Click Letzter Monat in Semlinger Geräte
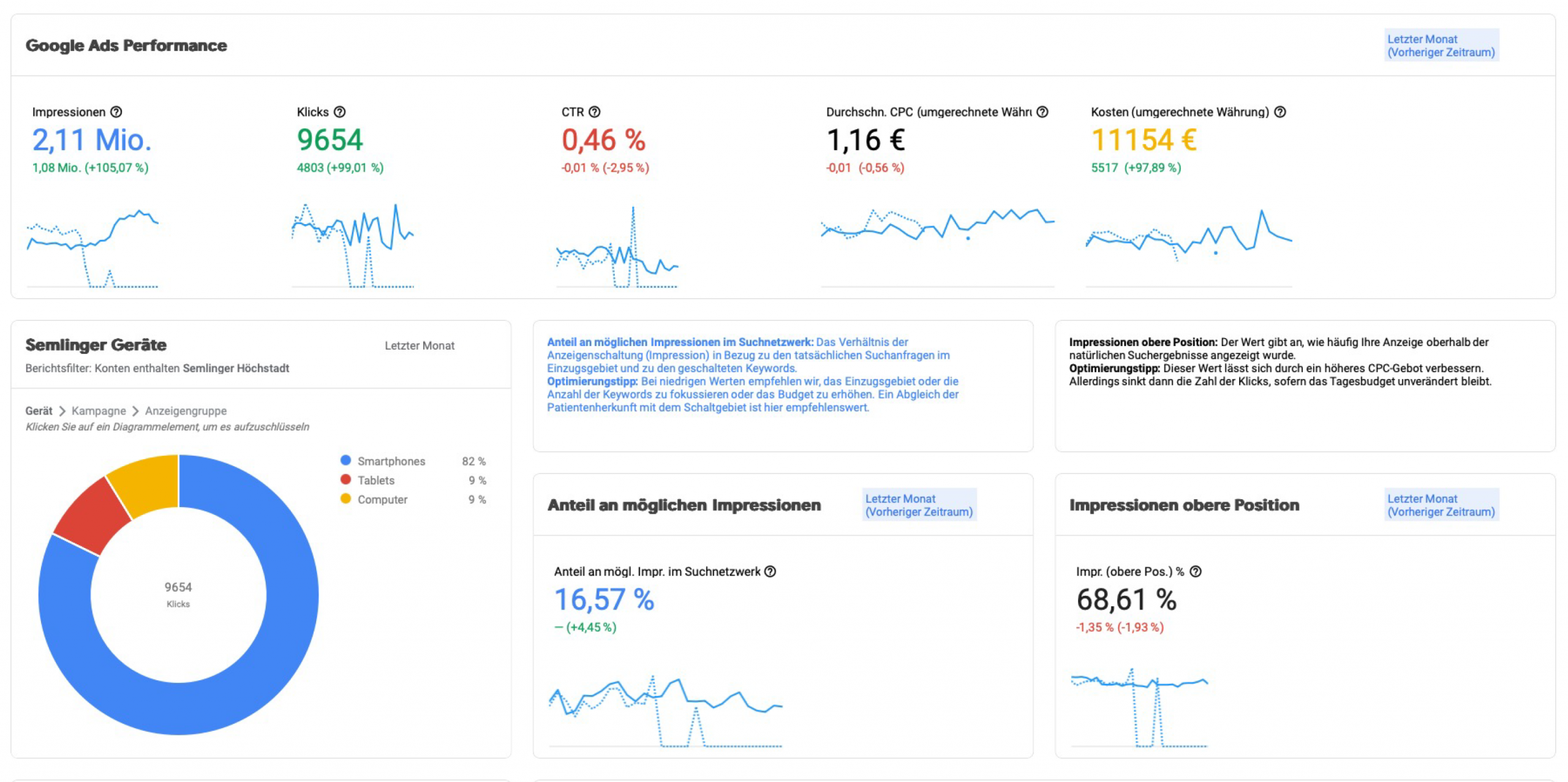This screenshot has width=1568, height=782. click(x=420, y=345)
